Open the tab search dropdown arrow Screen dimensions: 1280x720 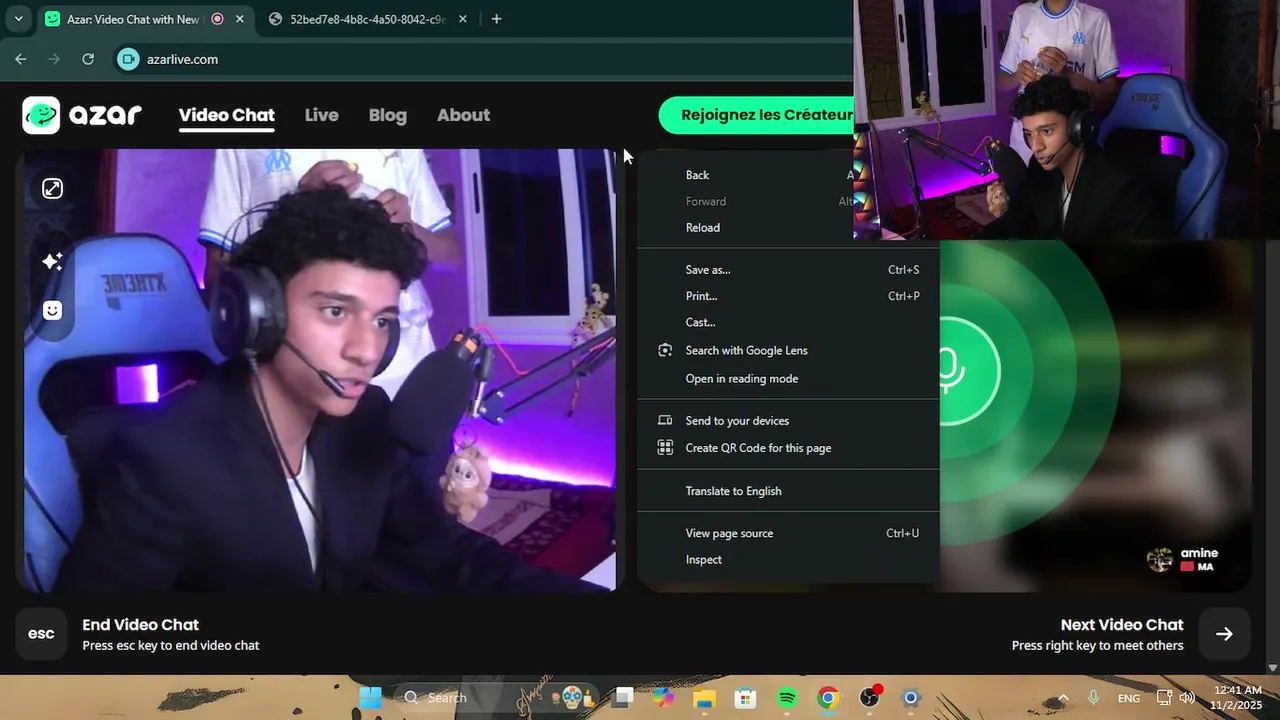point(18,19)
